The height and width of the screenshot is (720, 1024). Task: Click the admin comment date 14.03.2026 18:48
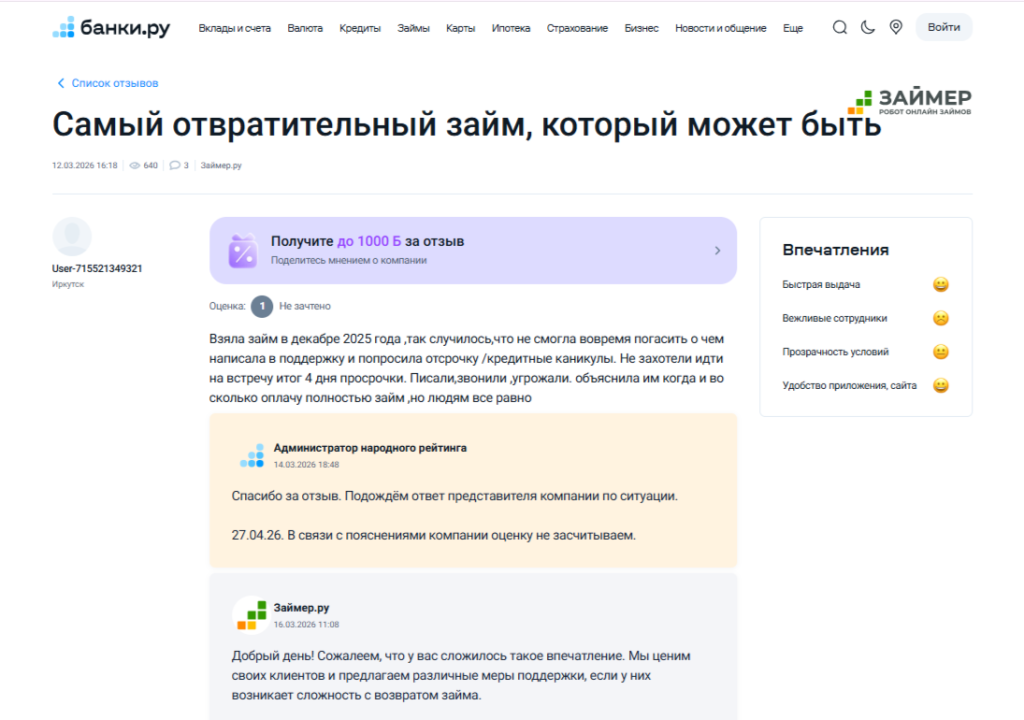click(306, 465)
